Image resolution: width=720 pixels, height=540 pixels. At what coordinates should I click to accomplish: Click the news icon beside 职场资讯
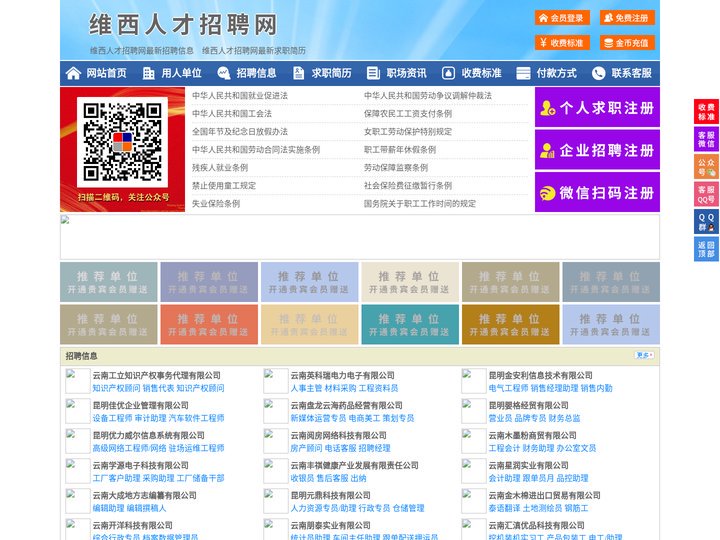coord(373,73)
